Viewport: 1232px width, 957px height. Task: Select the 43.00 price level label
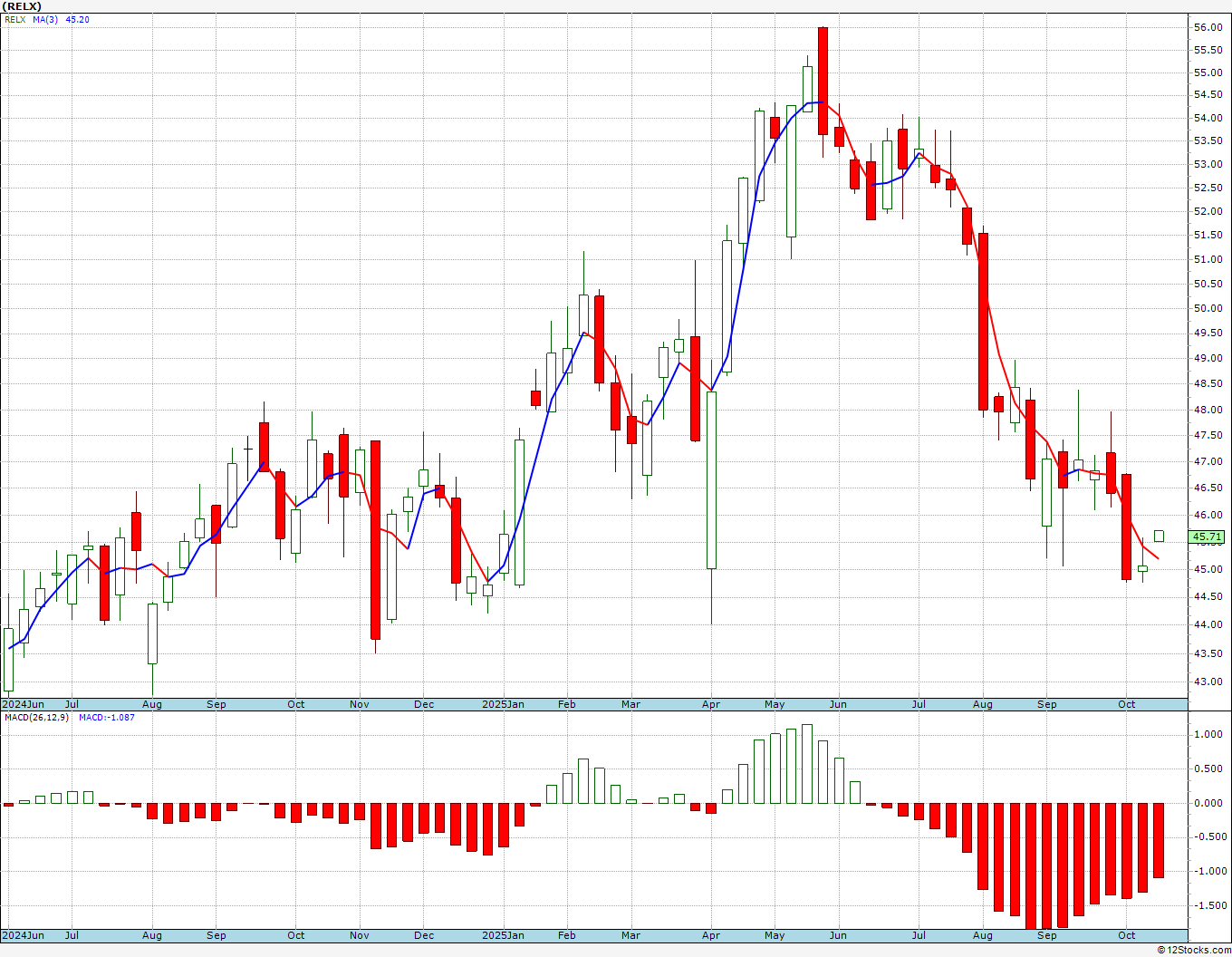[x=1208, y=681]
